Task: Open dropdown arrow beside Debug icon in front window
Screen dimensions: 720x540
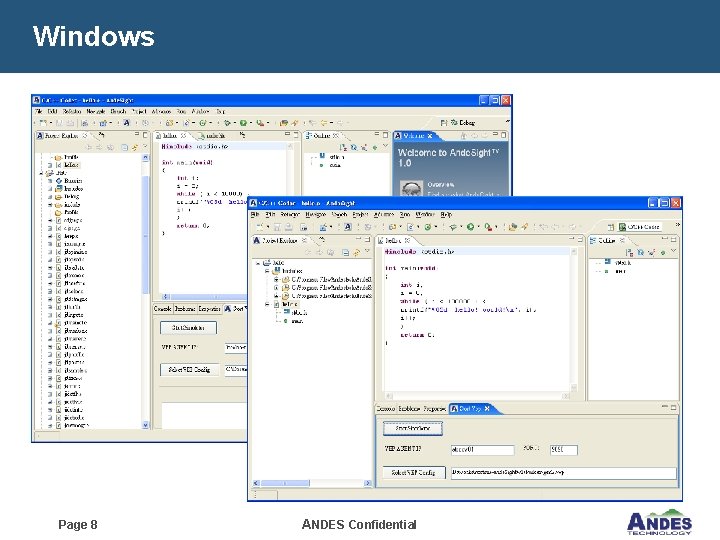Action: click(461, 227)
